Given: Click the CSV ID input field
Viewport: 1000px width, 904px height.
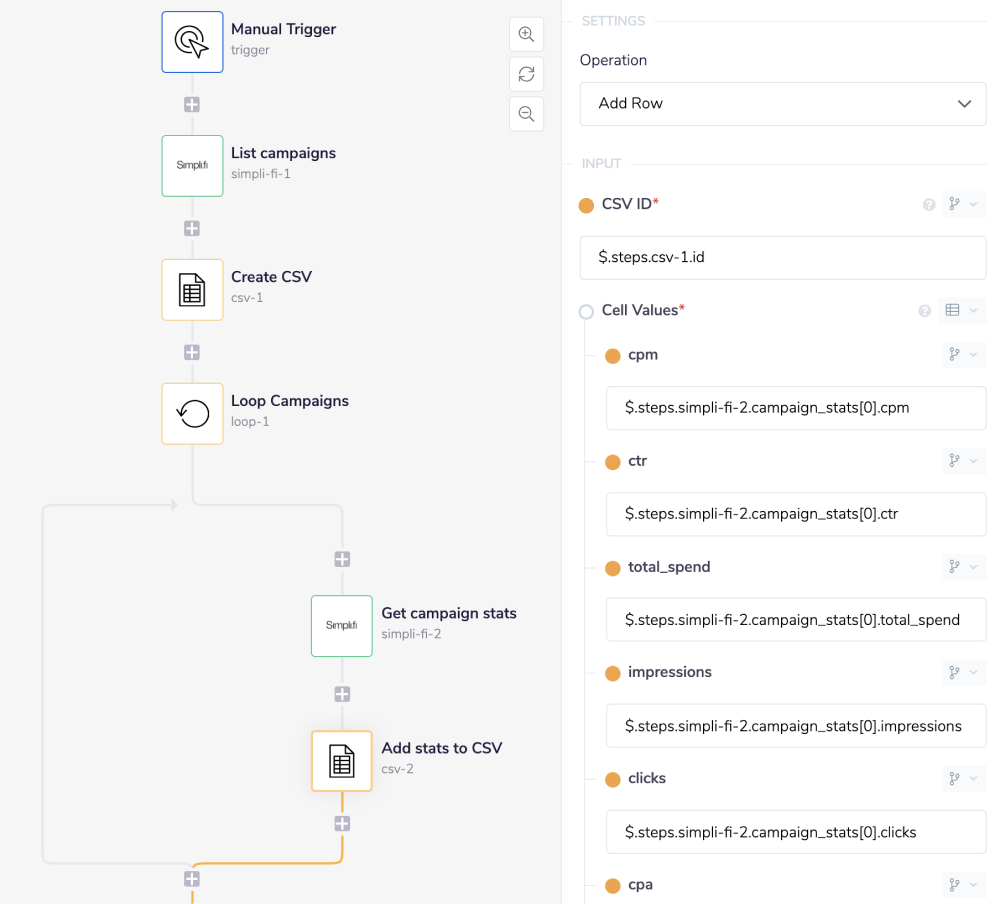Looking at the screenshot, I should point(783,257).
